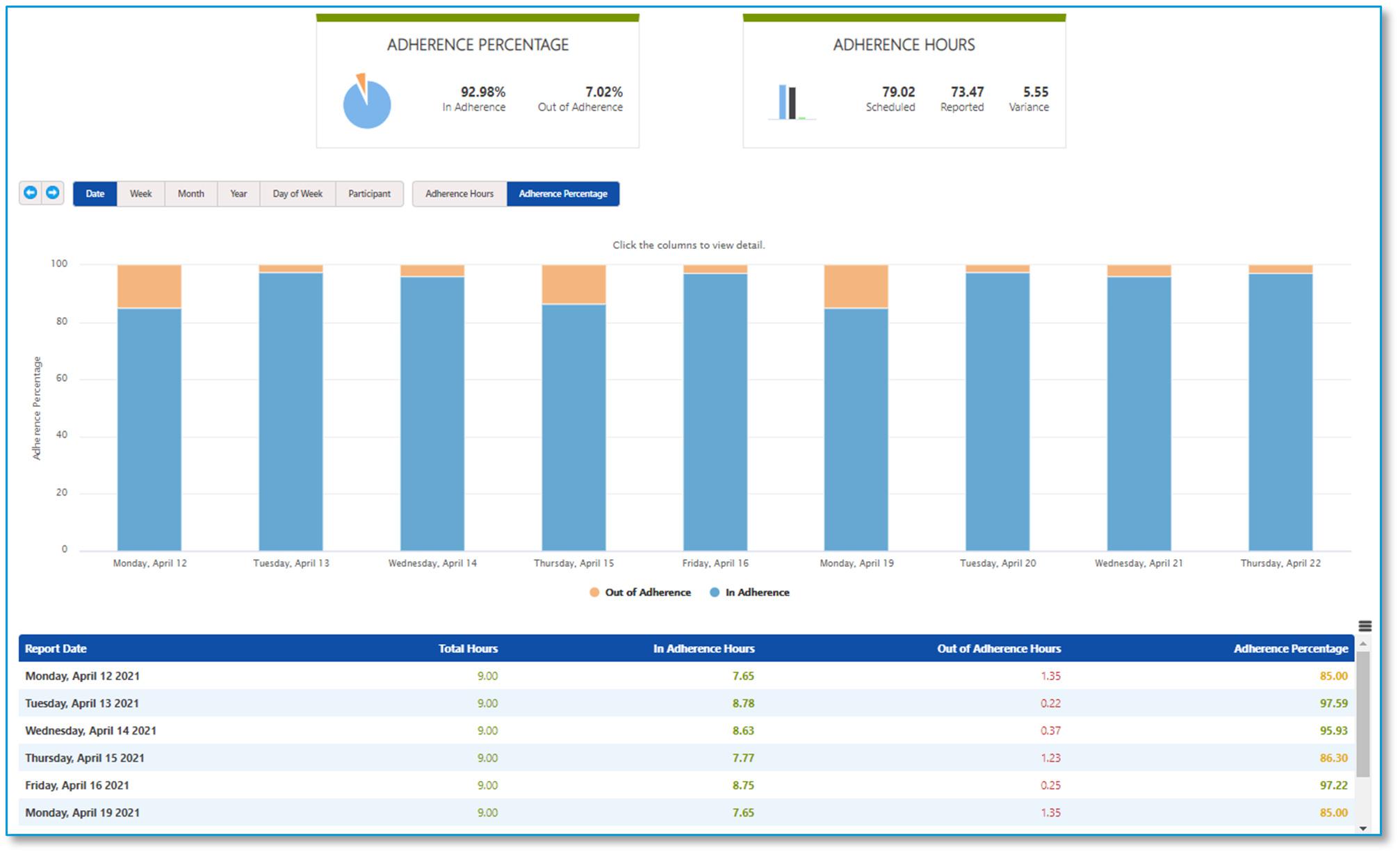Click 8.75 in adherence hours cell

point(743,785)
